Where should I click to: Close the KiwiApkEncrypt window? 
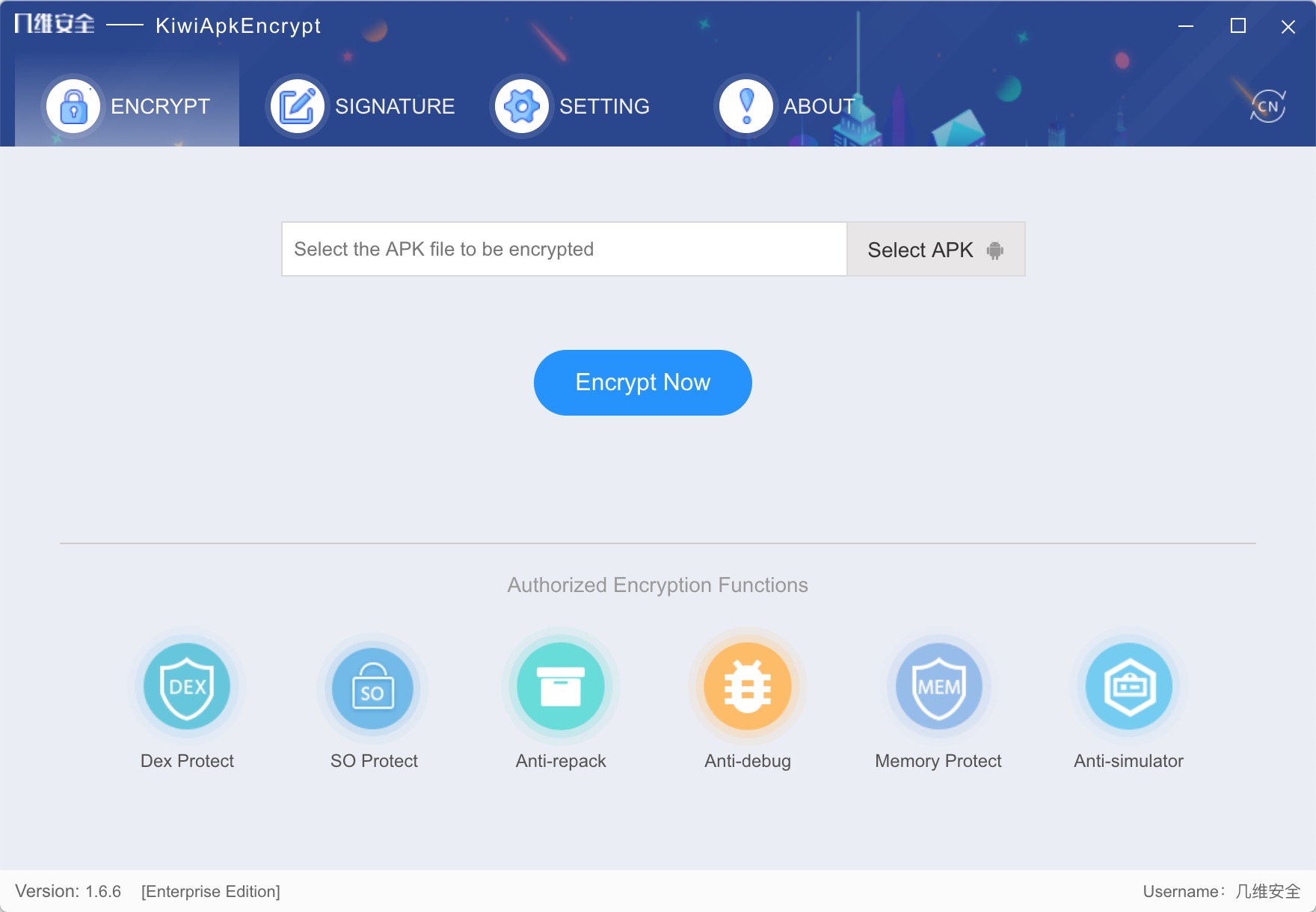pyautogui.click(x=1288, y=27)
